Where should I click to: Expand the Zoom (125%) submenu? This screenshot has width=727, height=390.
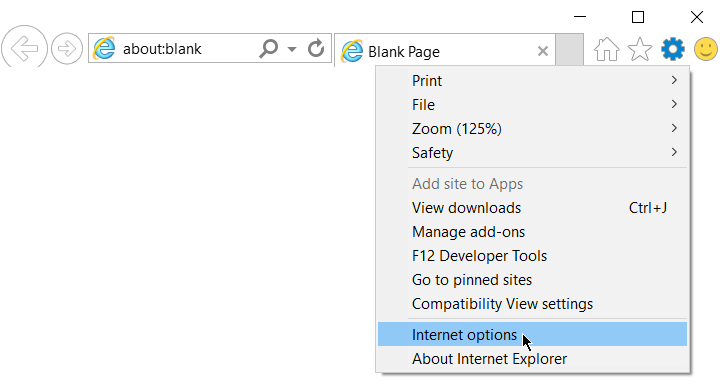532,128
